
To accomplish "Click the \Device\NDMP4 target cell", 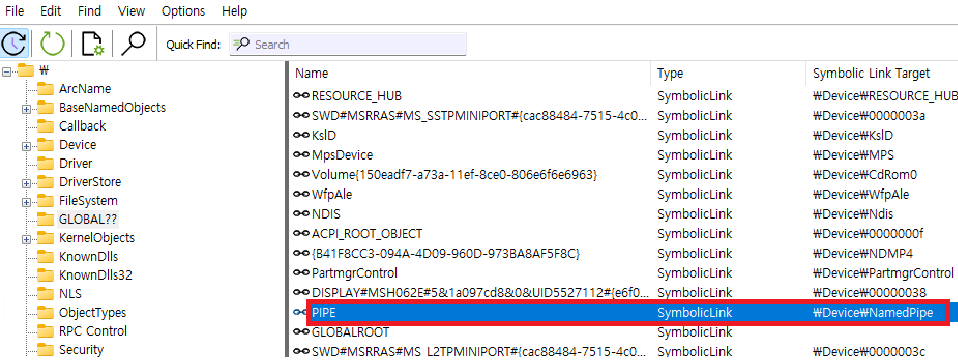I will tap(863, 253).
